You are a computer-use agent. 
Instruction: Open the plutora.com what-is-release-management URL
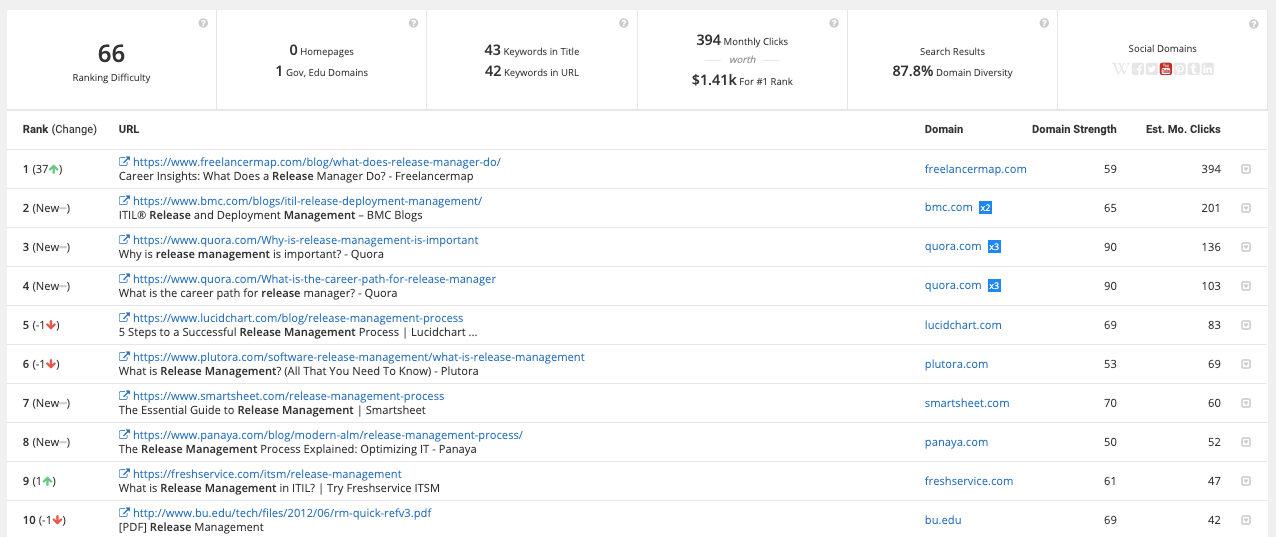tap(359, 357)
